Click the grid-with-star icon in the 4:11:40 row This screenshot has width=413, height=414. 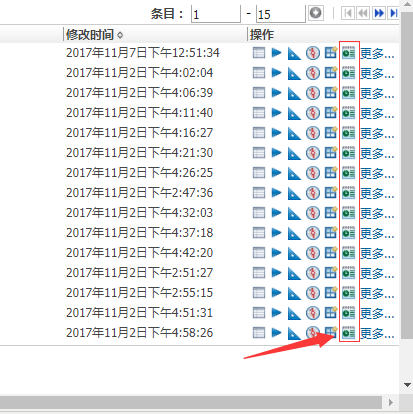click(331, 113)
